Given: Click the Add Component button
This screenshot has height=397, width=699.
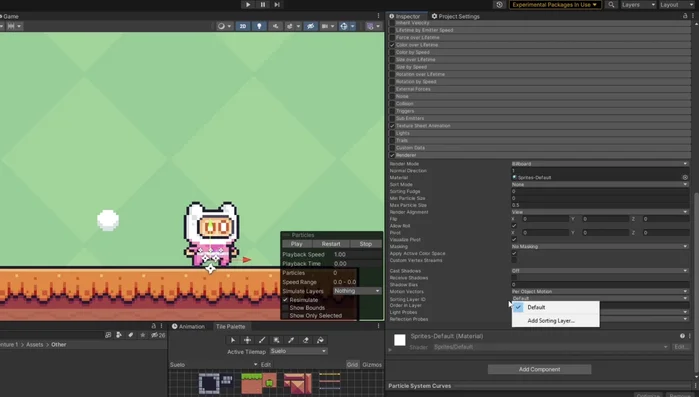Looking at the screenshot, I should (539, 369).
